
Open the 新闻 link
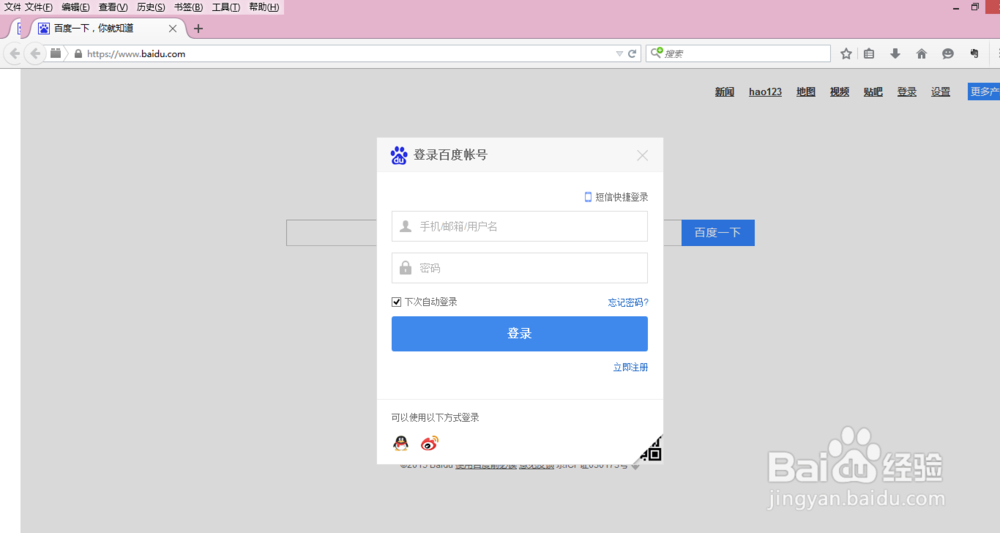tap(724, 92)
